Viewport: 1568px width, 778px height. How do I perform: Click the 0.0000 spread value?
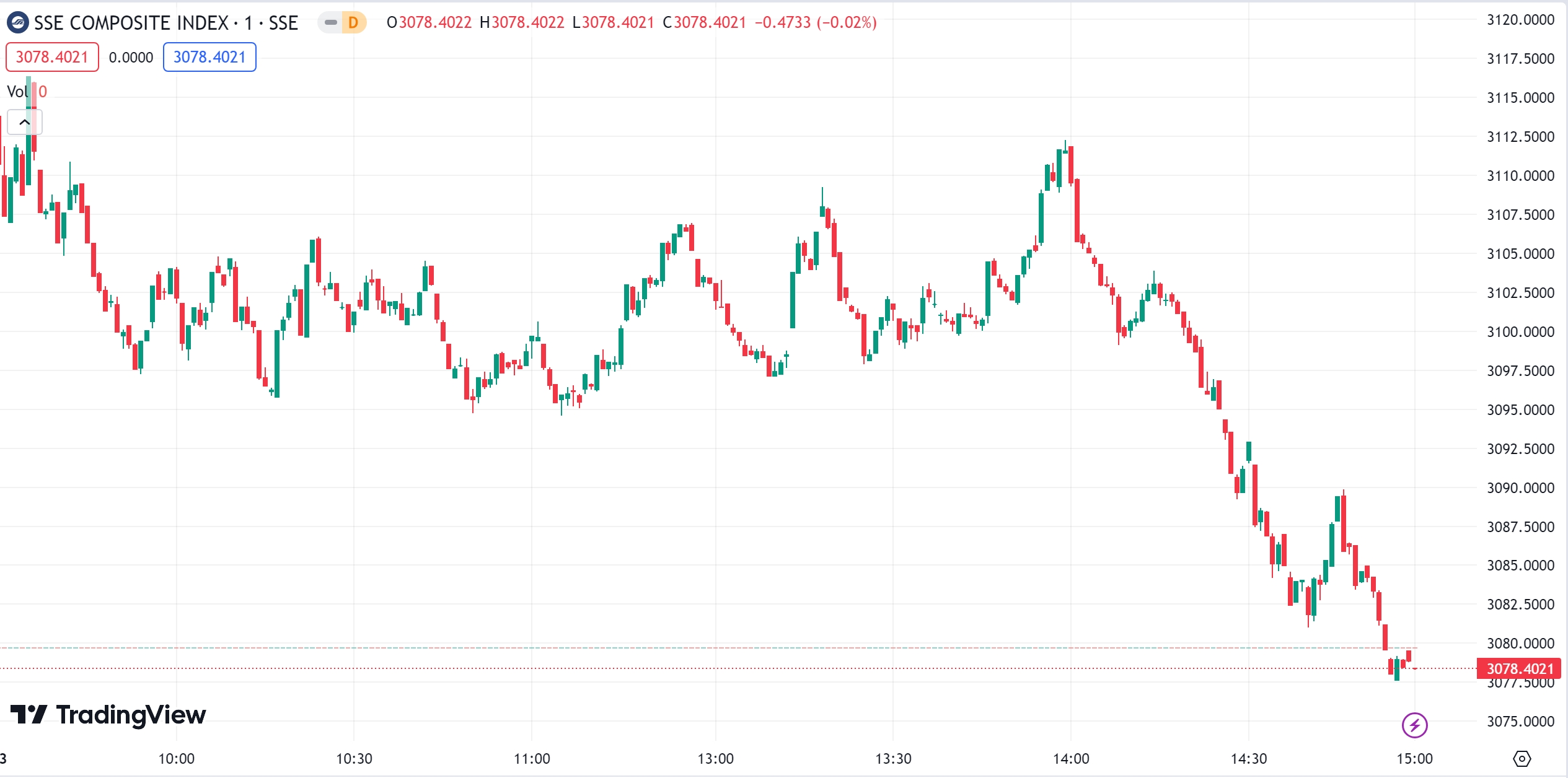click(131, 58)
